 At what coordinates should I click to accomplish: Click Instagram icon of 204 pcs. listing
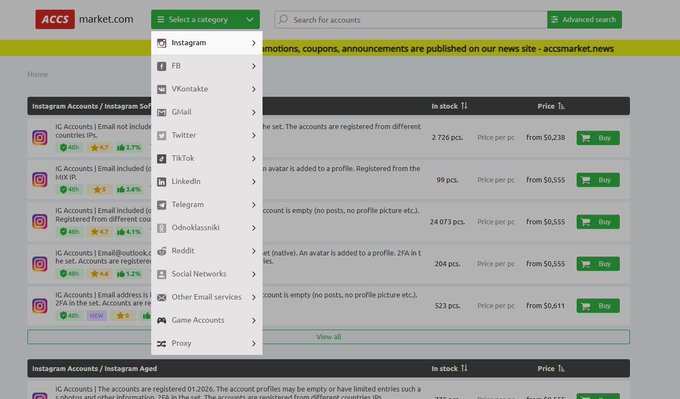click(x=40, y=263)
